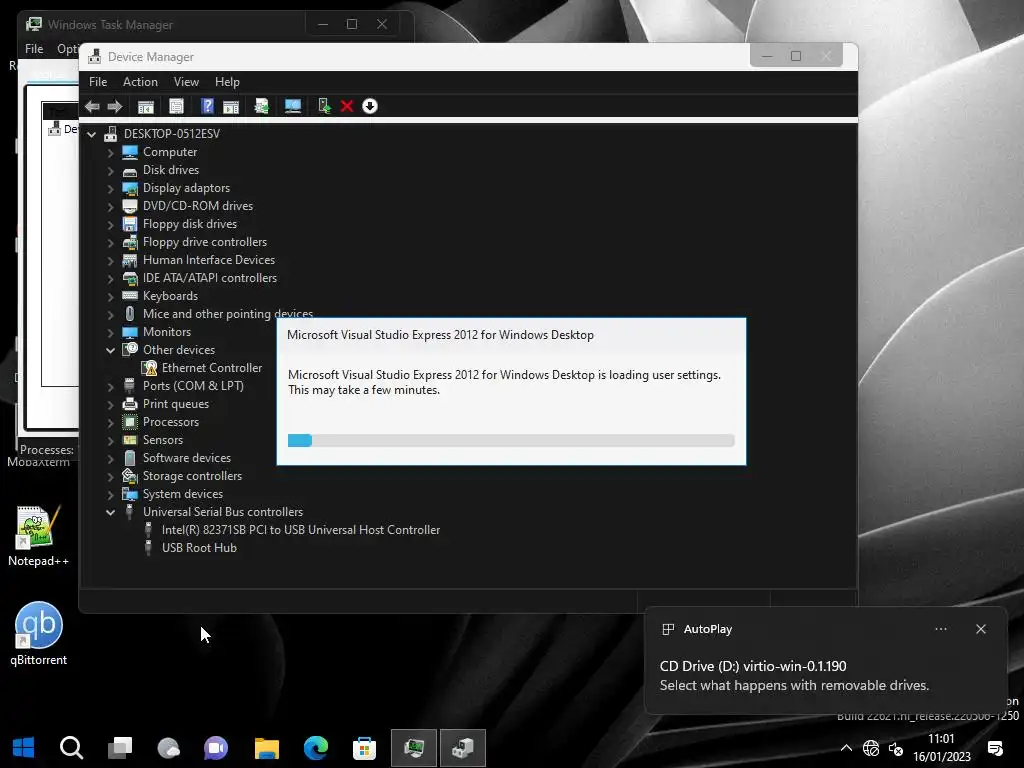Click the network globe tray icon
Screen dimensions: 1024x768
871,748
